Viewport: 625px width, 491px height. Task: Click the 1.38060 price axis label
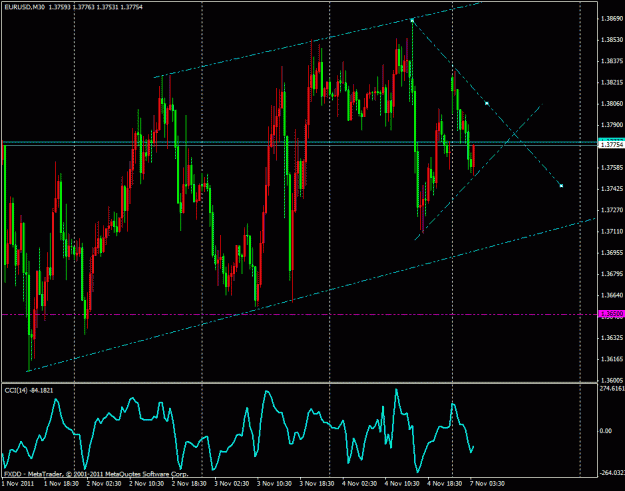pyautogui.click(x=612, y=104)
